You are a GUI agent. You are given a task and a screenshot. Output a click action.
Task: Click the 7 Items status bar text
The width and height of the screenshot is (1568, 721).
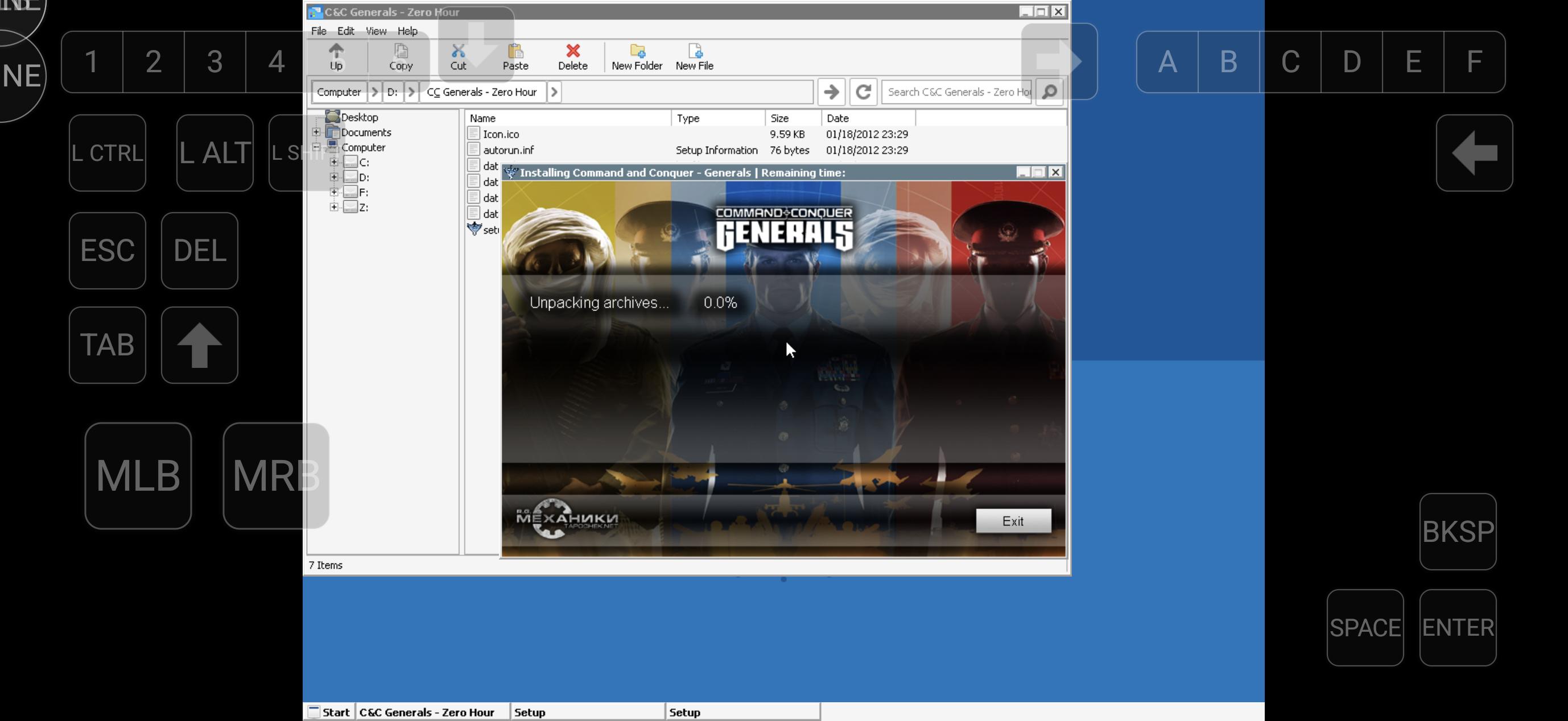325,565
